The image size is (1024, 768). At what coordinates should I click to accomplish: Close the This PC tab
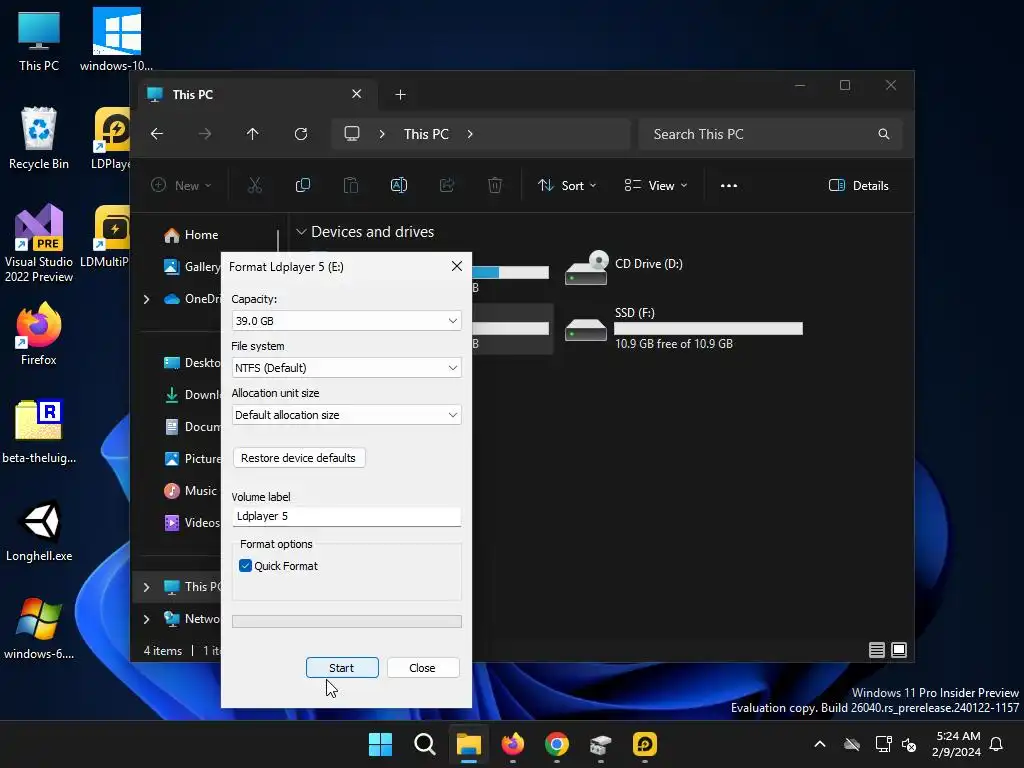tap(357, 94)
